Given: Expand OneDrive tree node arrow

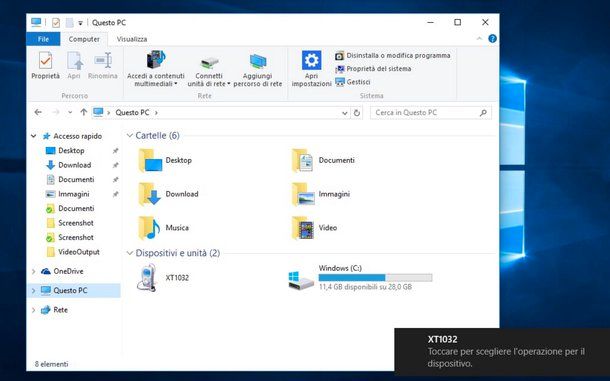Looking at the screenshot, I should coord(33,271).
